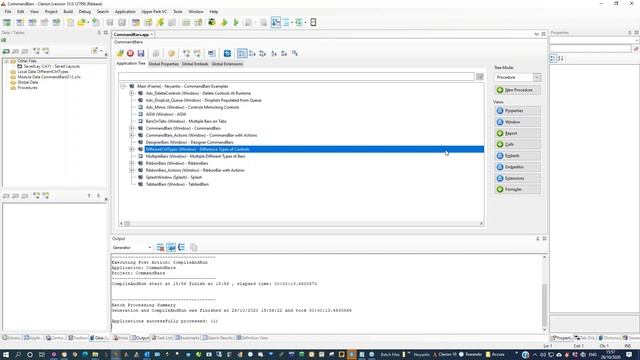Image resolution: width=640 pixels, height=360 pixels.
Task: Switch to Global Extensions tab
Action: coord(227,64)
